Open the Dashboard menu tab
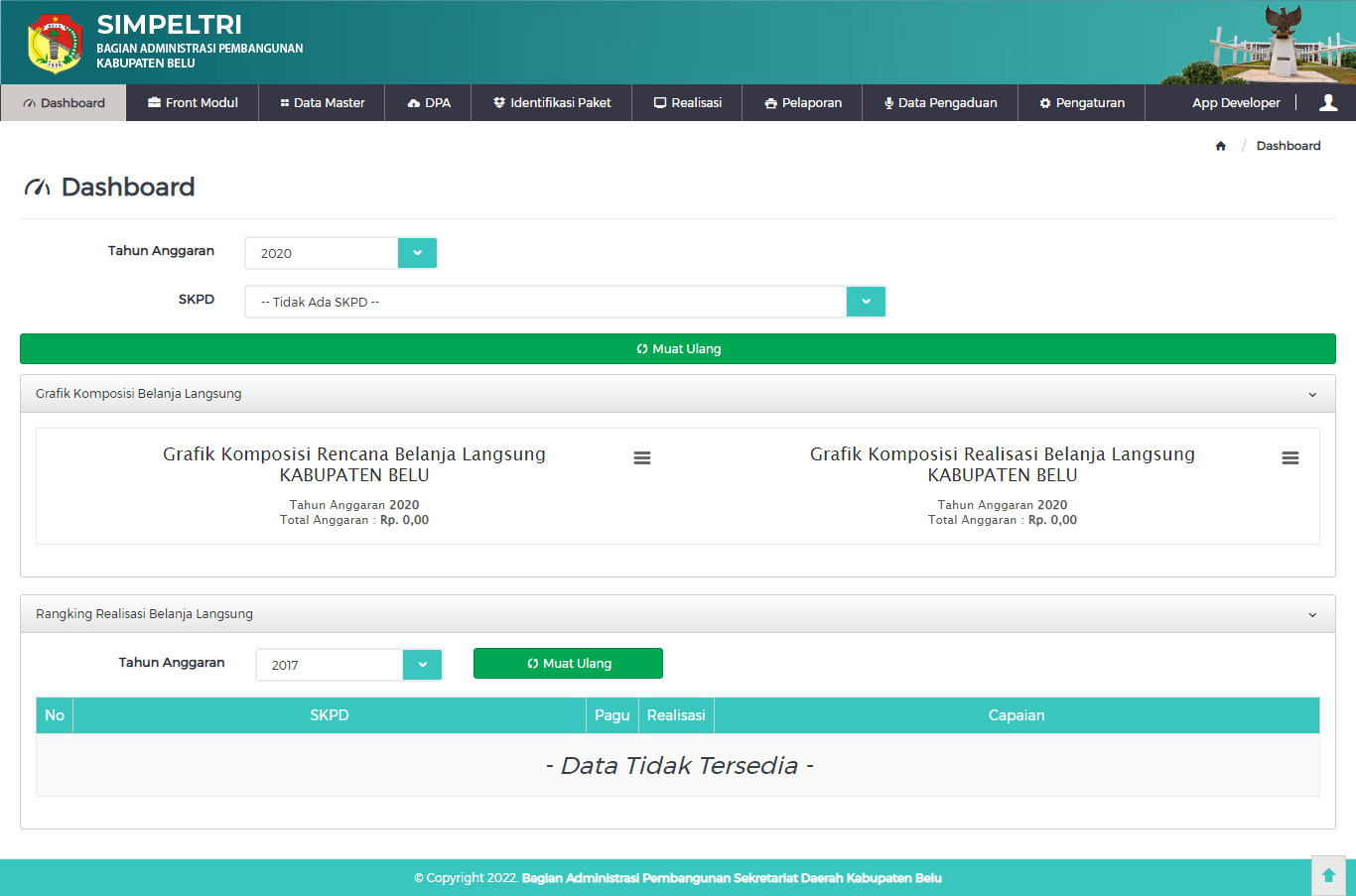 [64, 102]
